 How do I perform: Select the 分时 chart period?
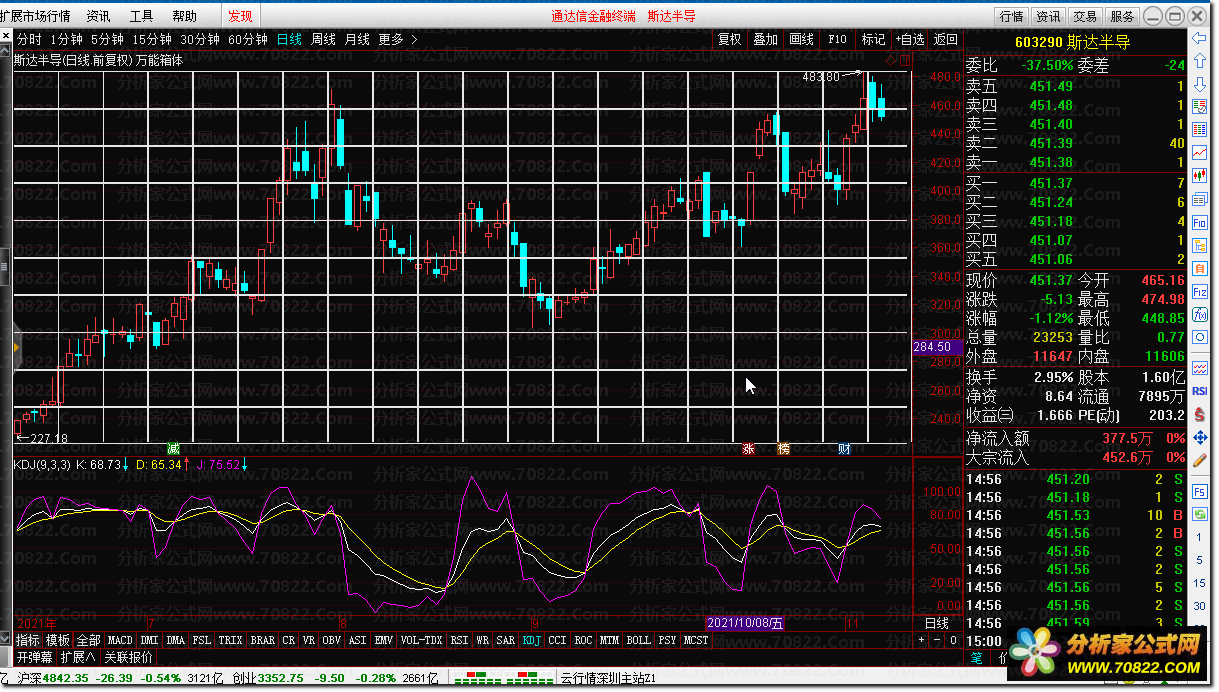pos(29,39)
